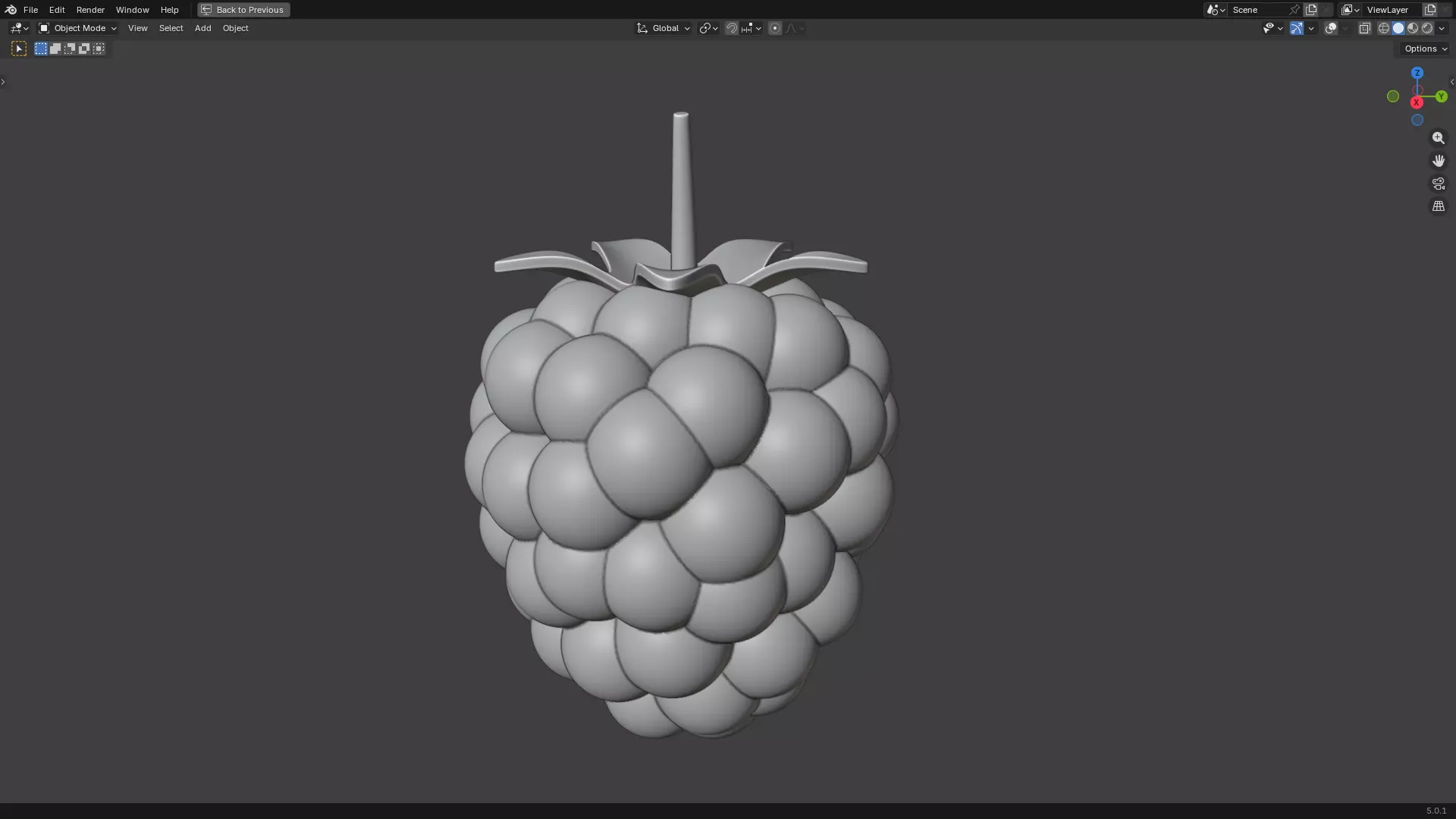
Task: Open the scene browse dropdown icon
Action: point(1216,10)
